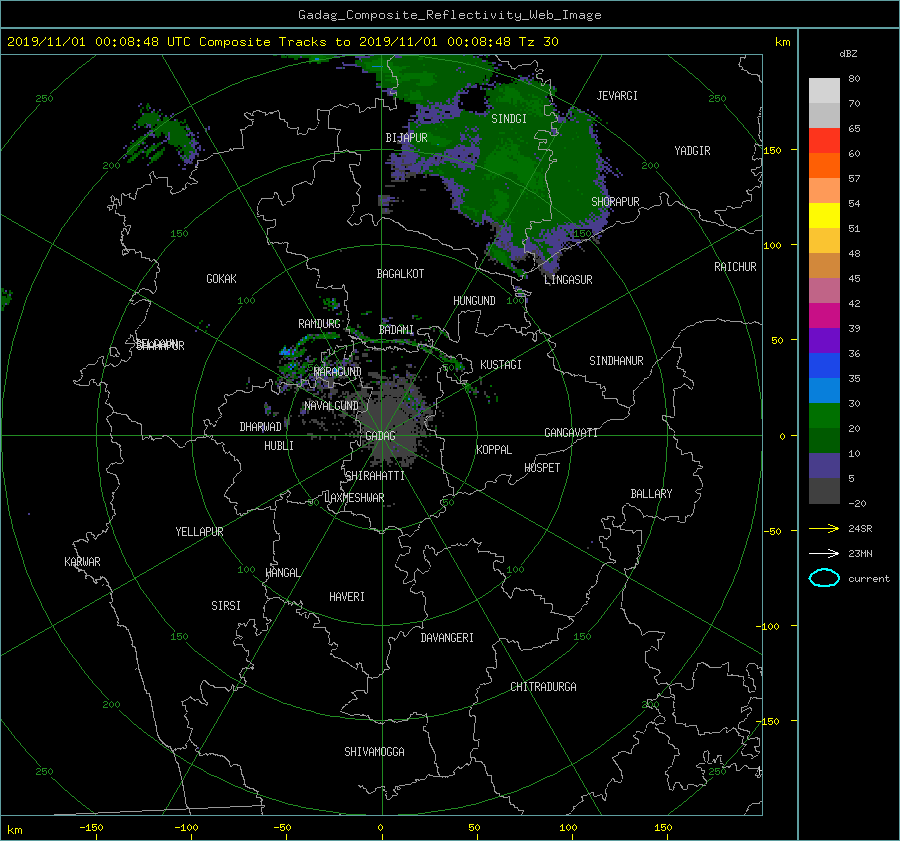This screenshot has height=841, width=900.
Task: Pick the indigo 10-5 dBZ legend swatch
Action: [x=824, y=465]
